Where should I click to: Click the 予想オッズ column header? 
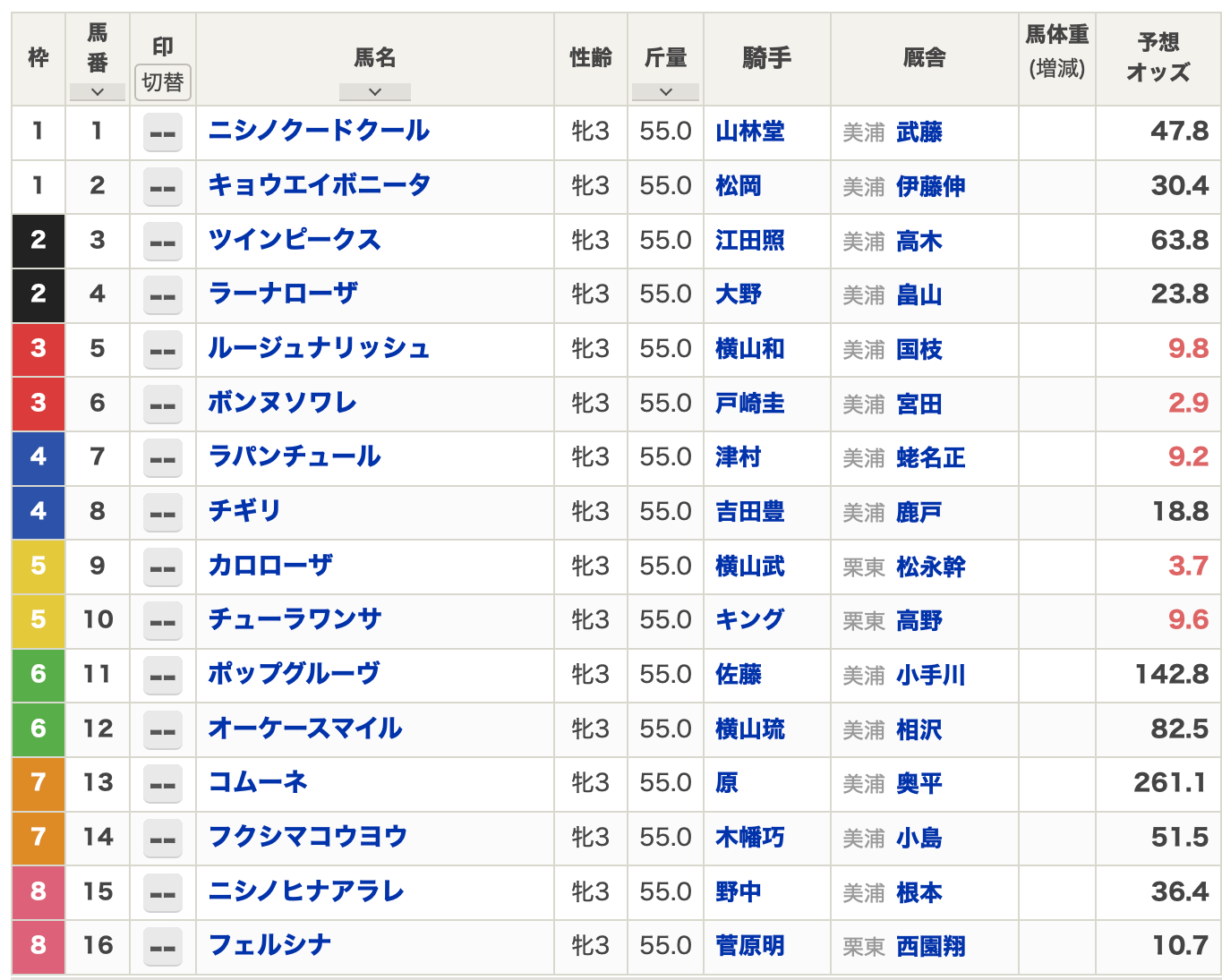pos(1158,58)
